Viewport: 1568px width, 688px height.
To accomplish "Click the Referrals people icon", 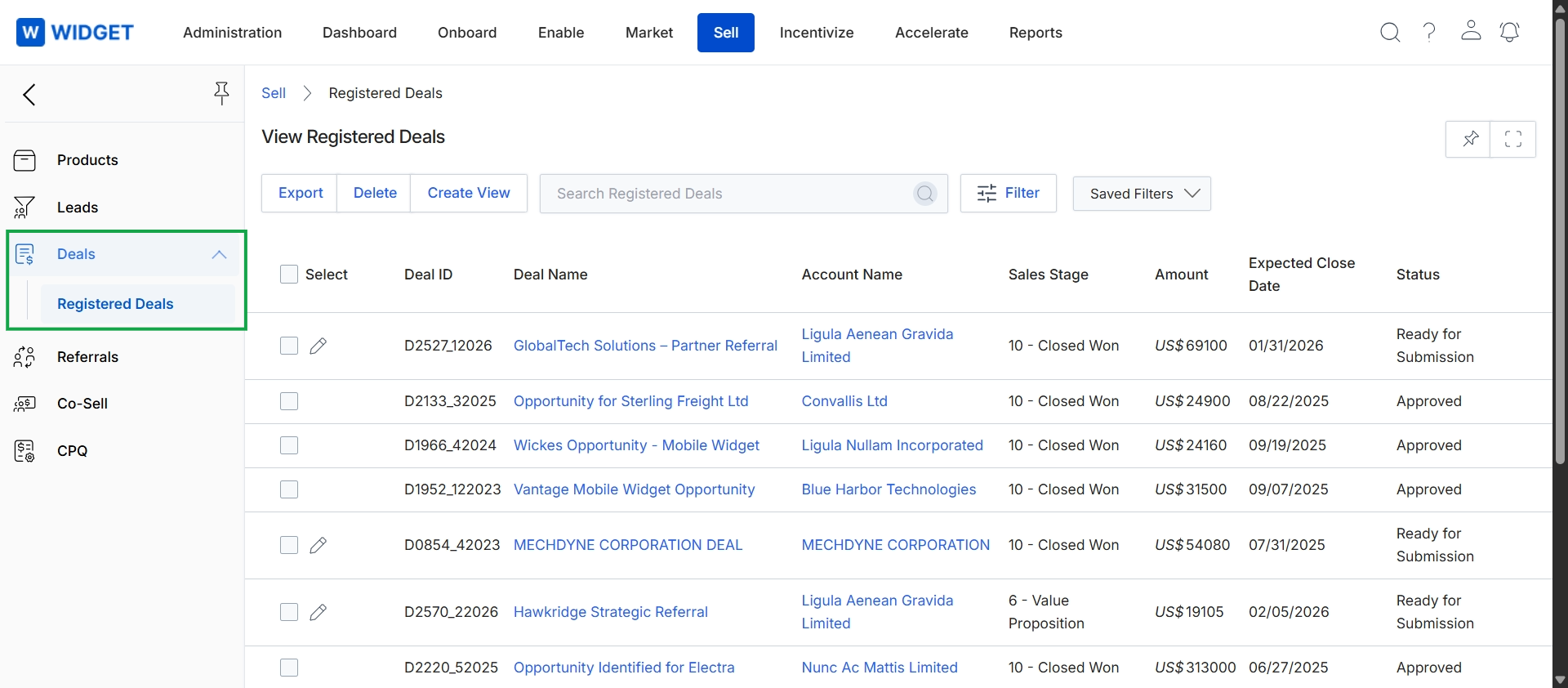I will click(x=24, y=357).
